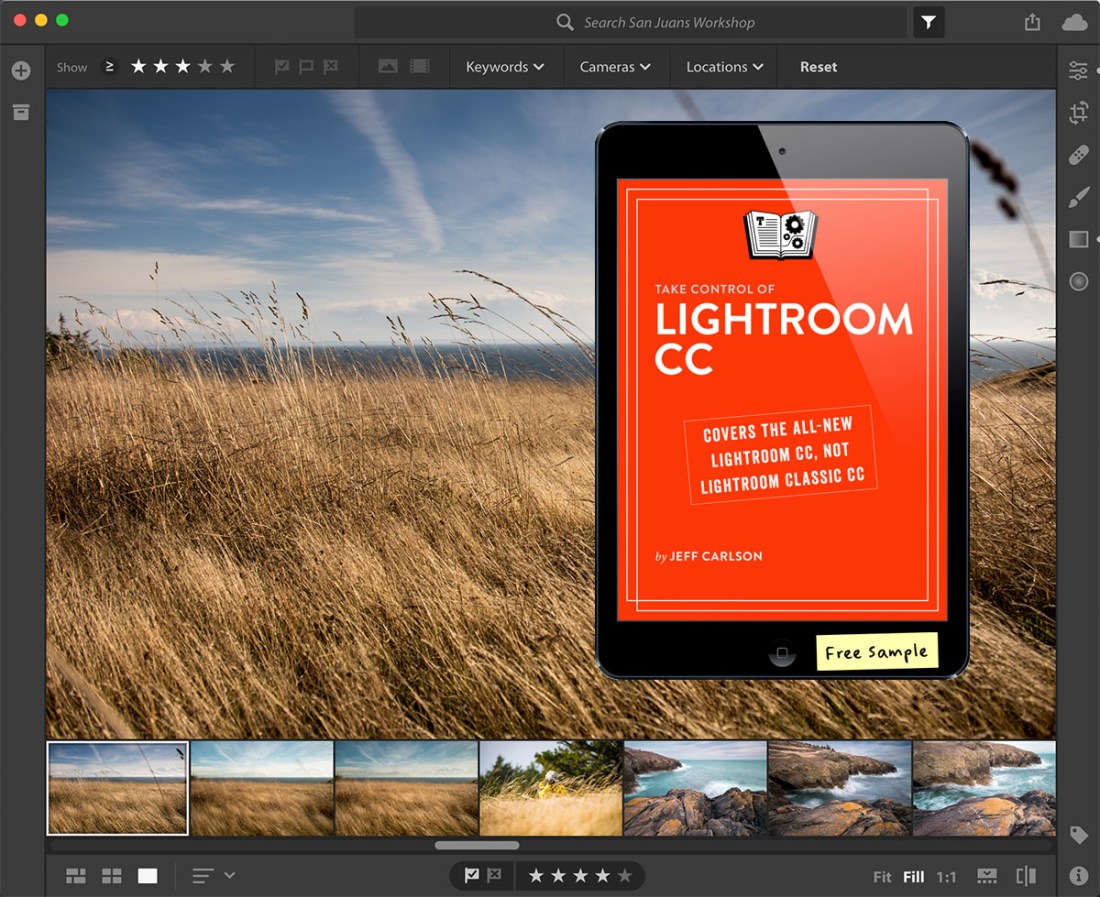Choose the Brush adjustment tool
This screenshot has height=897, width=1100.
[x=1078, y=197]
